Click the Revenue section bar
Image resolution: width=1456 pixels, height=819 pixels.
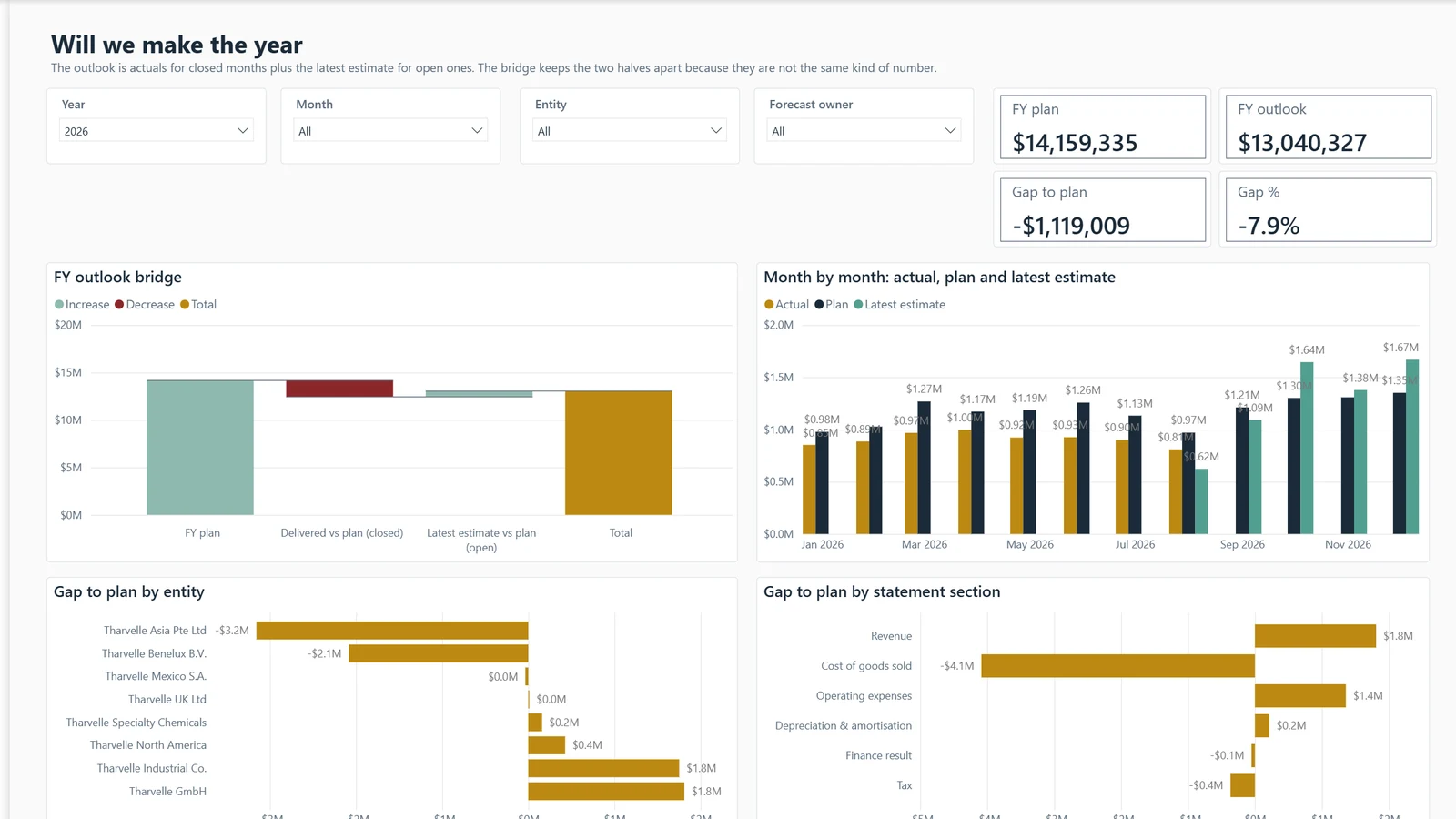click(1315, 636)
